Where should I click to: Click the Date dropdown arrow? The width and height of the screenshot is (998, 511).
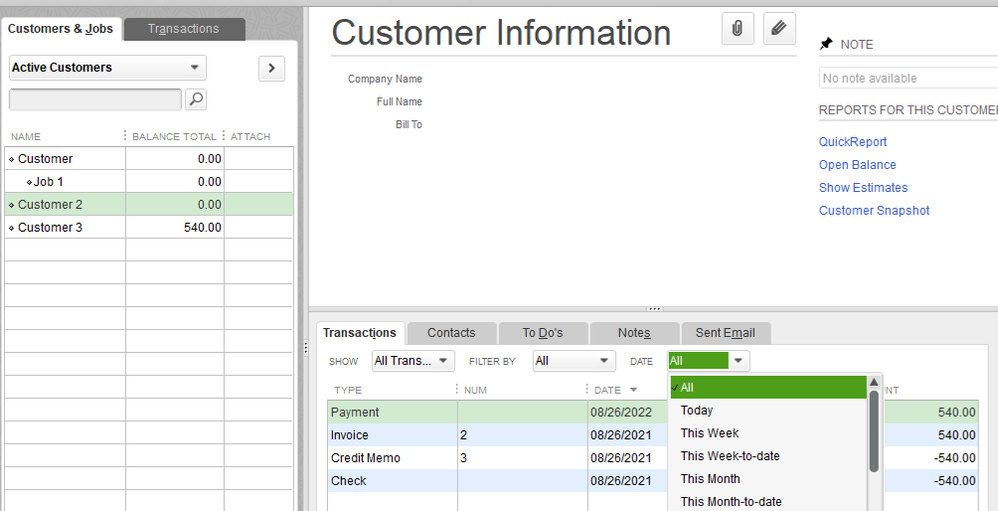738,361
